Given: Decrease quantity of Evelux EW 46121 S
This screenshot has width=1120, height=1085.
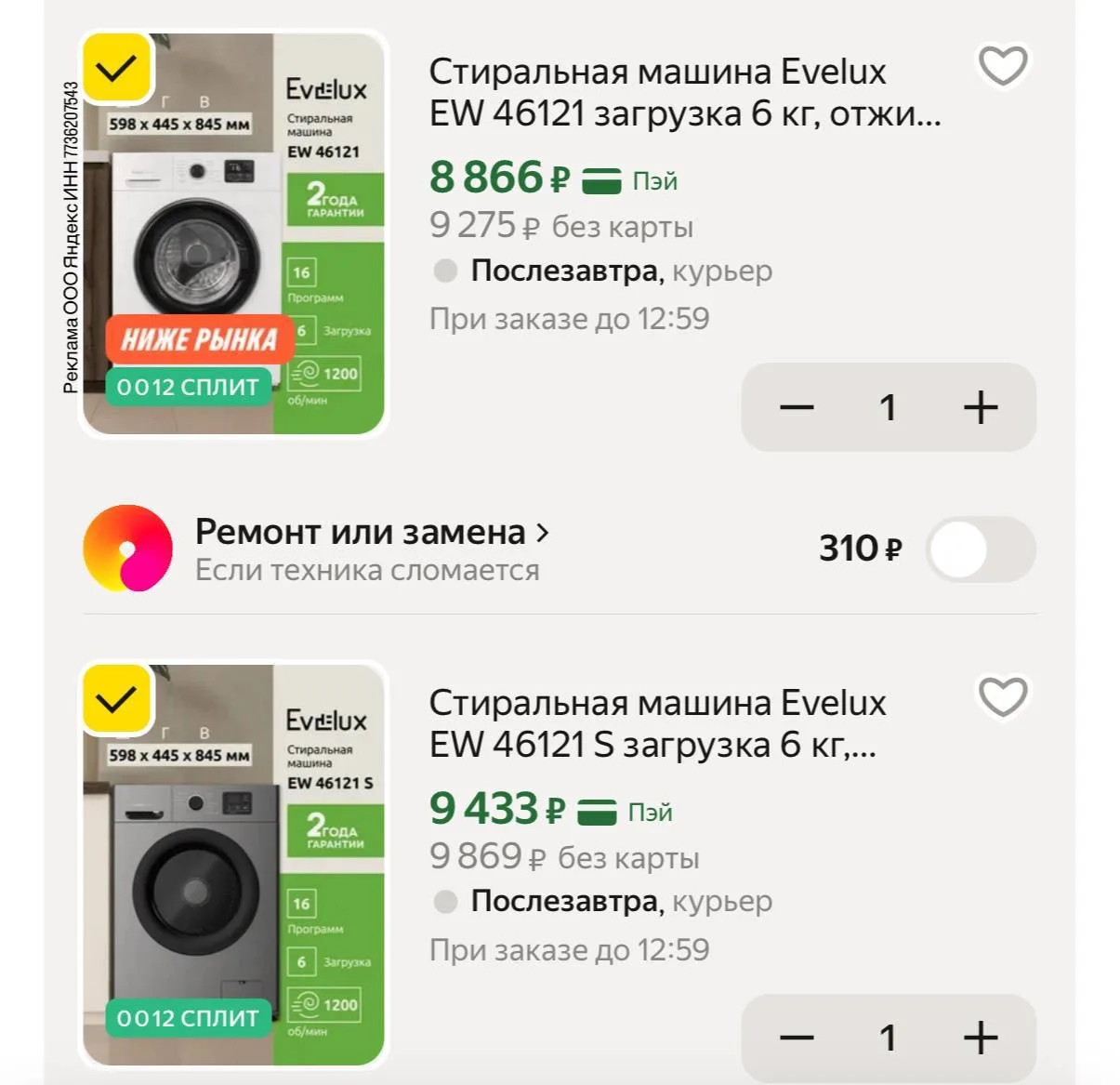Looking at the screenshot, I should click(797, 1038).
